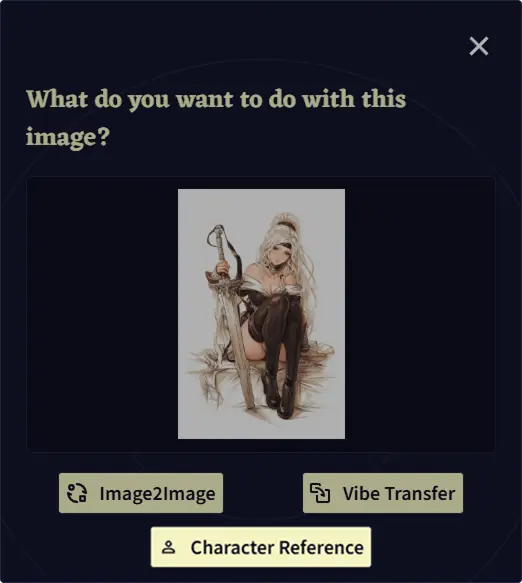This screenshot has width=522, height=583.
Task: Select the Vibe Transfer button
Action: click(383, 493)
